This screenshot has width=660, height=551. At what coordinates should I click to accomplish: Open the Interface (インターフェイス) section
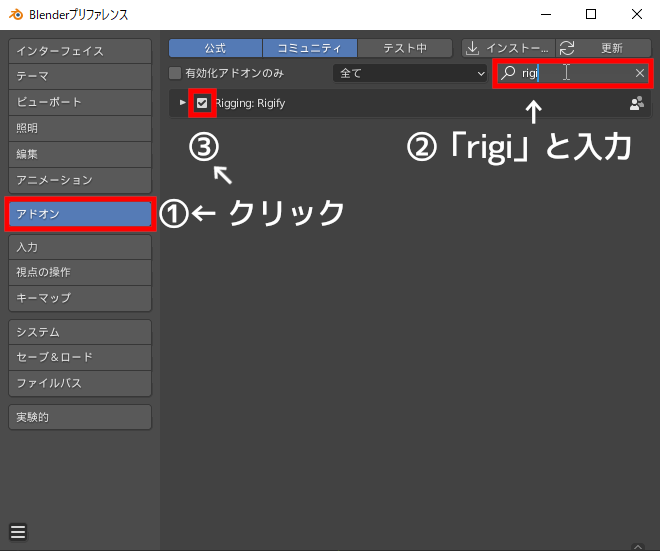pos(80,51)
